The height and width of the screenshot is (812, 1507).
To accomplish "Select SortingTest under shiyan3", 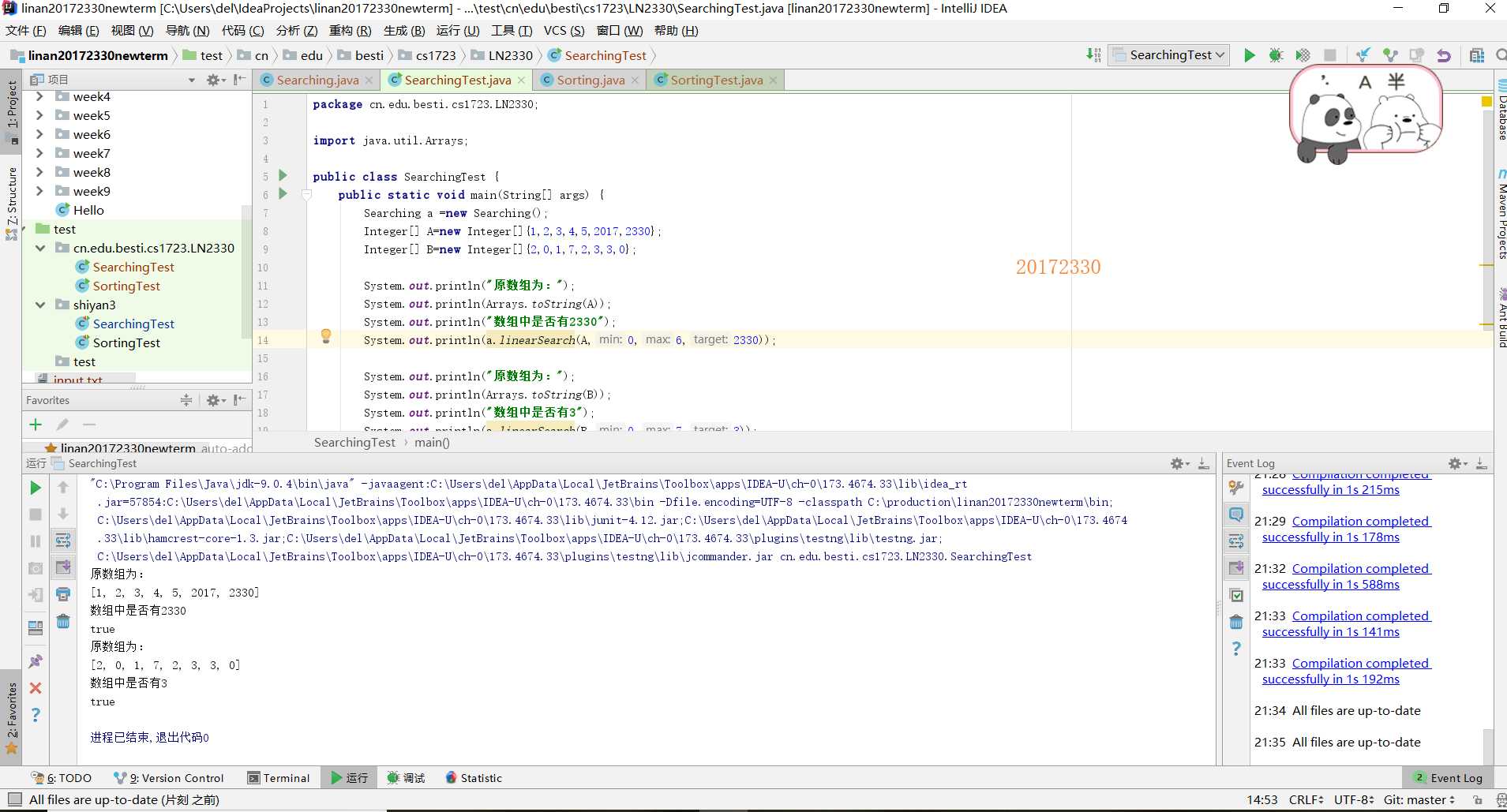I will point(126,342).
